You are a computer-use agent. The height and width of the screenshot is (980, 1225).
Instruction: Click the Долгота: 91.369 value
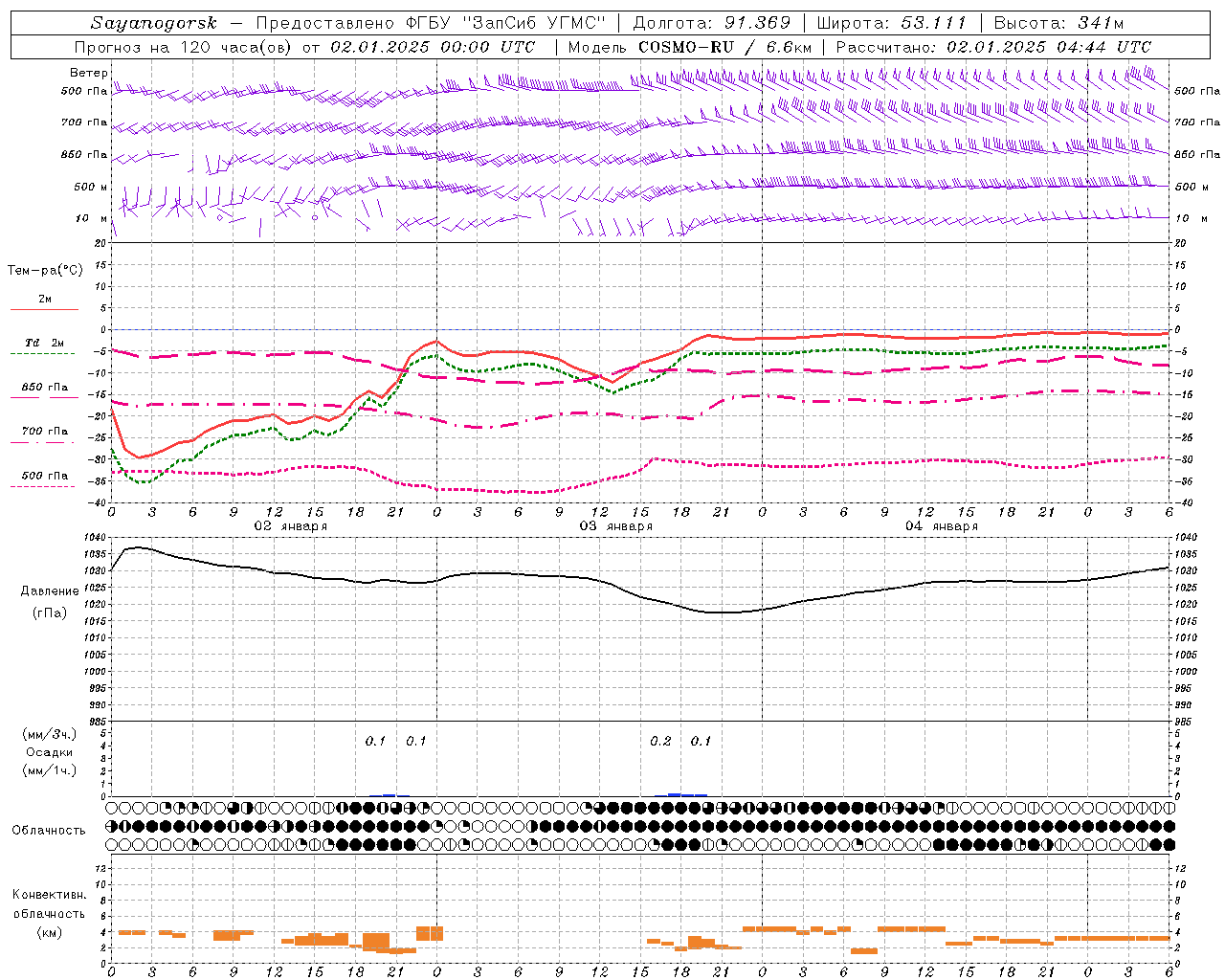712,23
